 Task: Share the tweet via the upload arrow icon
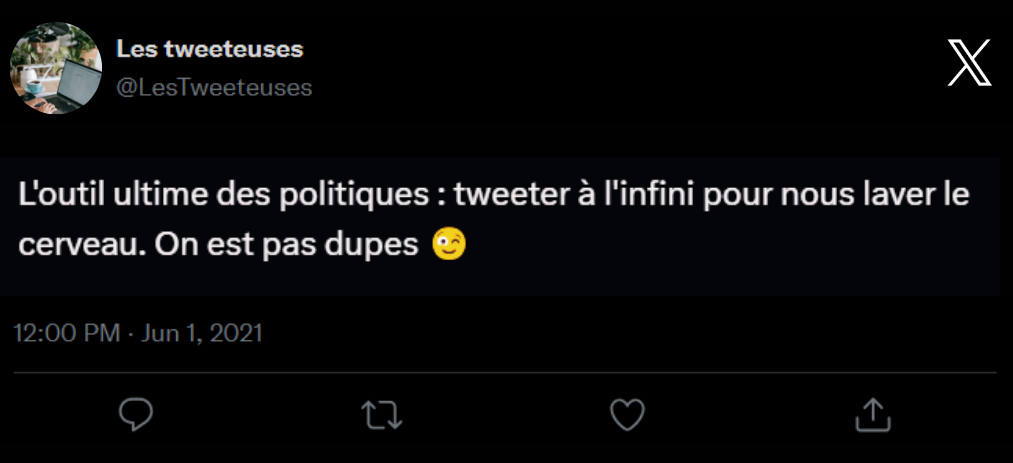[872, 414]
